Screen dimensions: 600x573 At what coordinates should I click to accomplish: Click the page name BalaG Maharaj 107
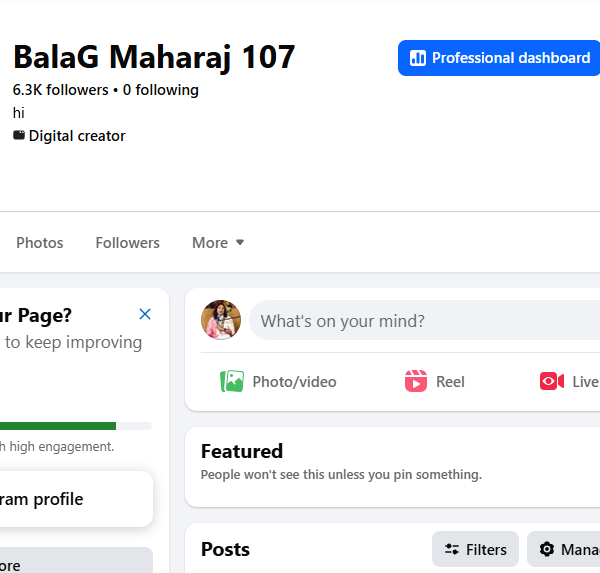coord(154,57)
